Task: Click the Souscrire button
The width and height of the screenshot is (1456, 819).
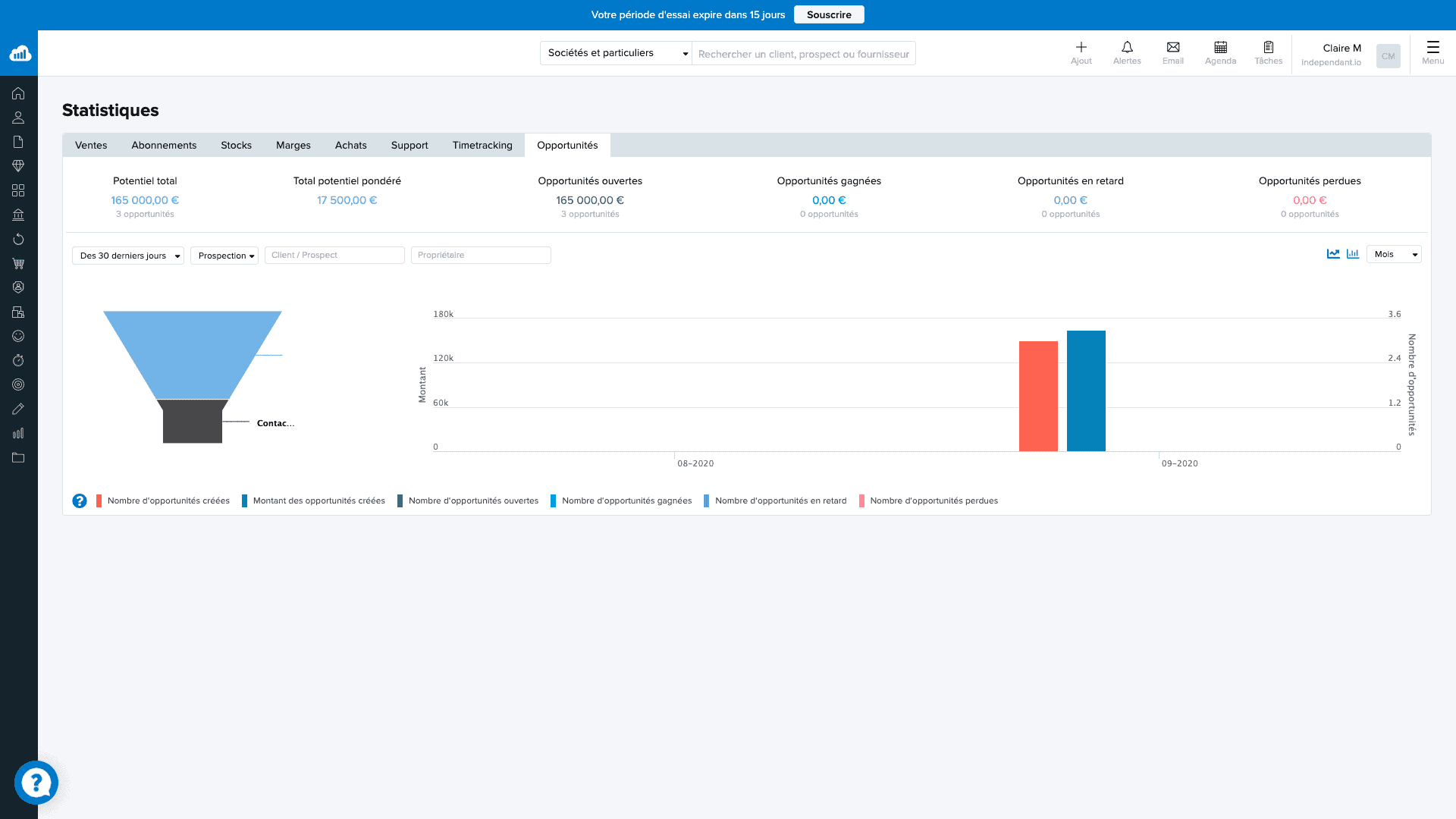Action: pyautogui.click(x=829, y=14)
